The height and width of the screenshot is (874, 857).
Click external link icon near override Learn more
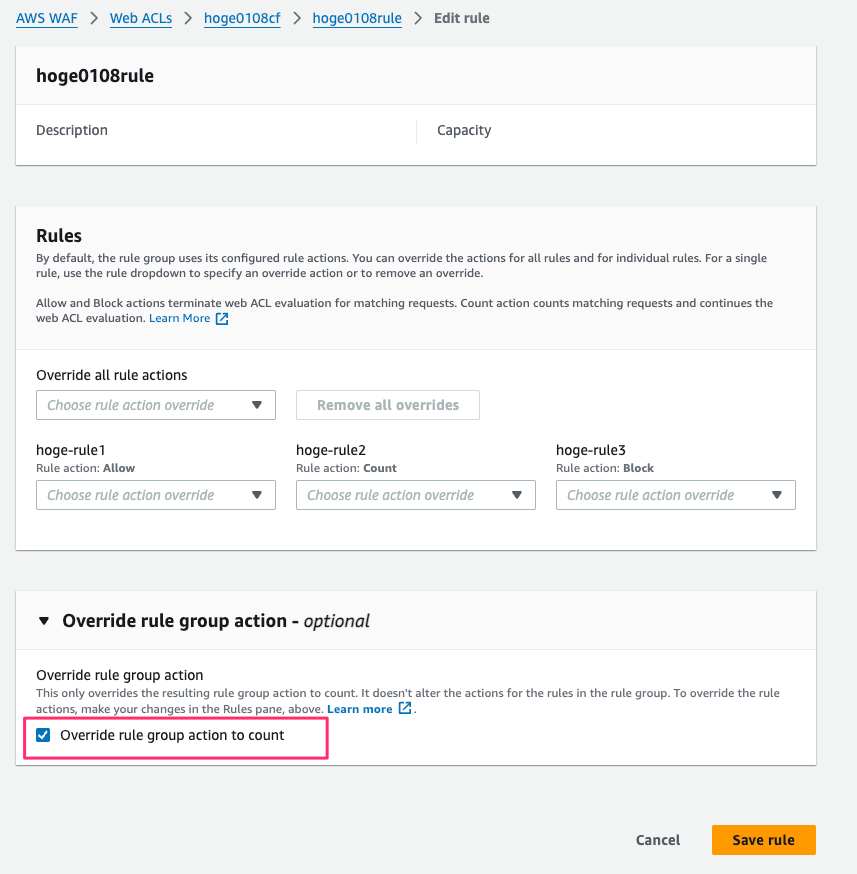pyautogui.click(x=405, y=708)
